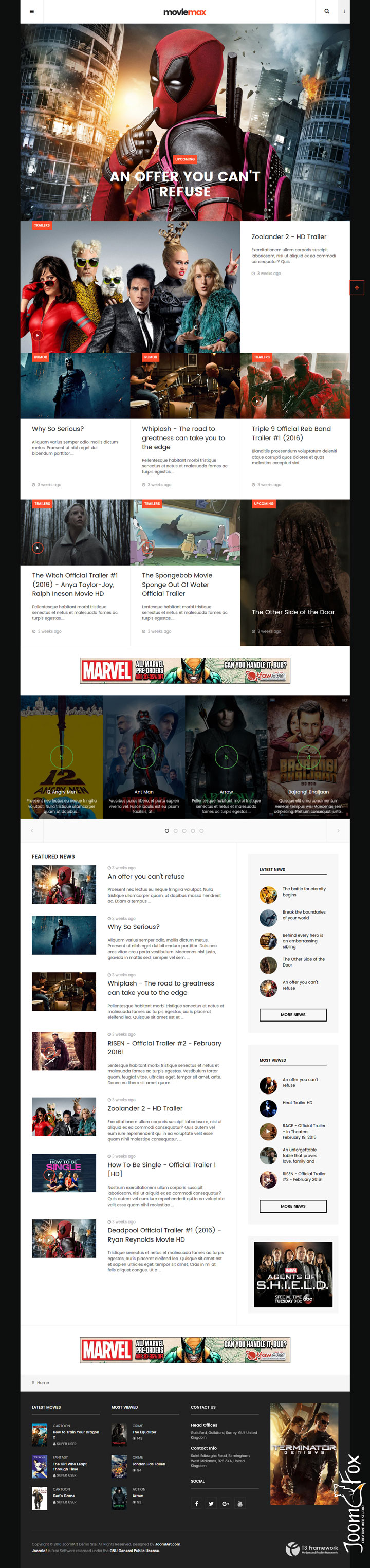Screen dimensions: 370x1568
Task: Select the first movie carousel pagination dot
Action: tap(166, 830)
